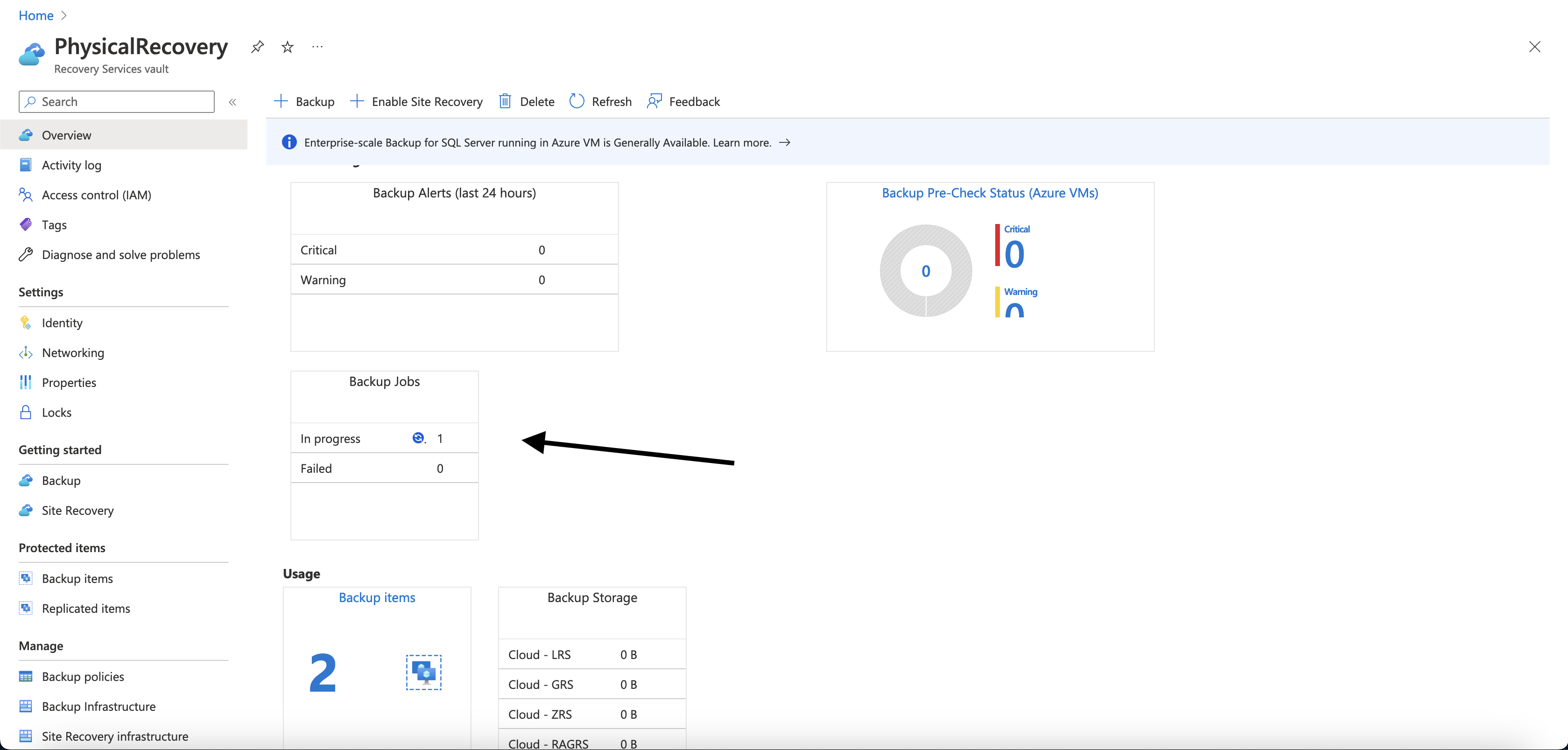Select Overview in the sidebar
This screenshot has height=750, width=1568.
124,135
